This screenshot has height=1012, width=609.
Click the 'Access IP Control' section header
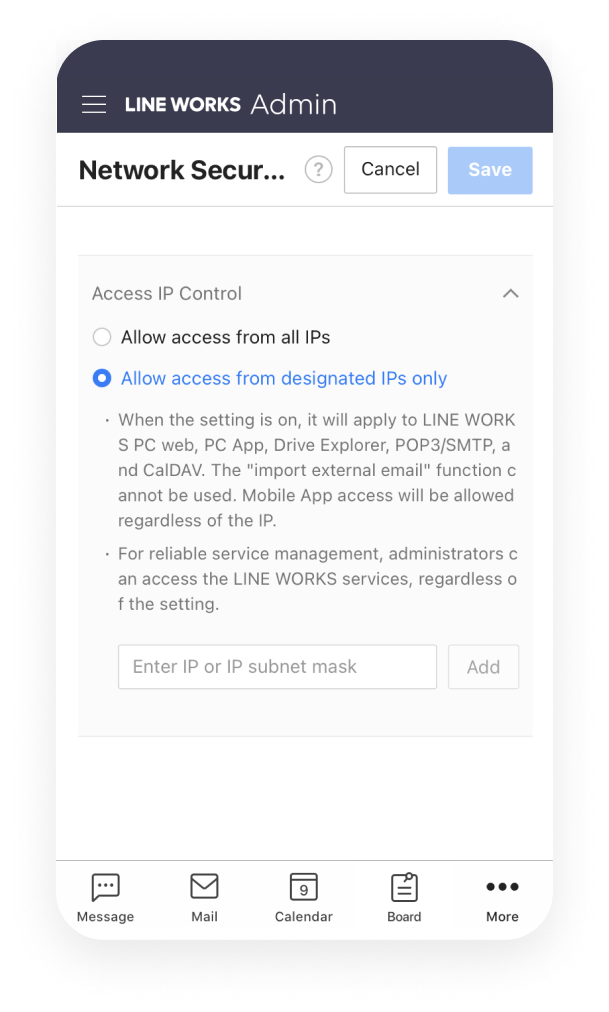[166, 294]
